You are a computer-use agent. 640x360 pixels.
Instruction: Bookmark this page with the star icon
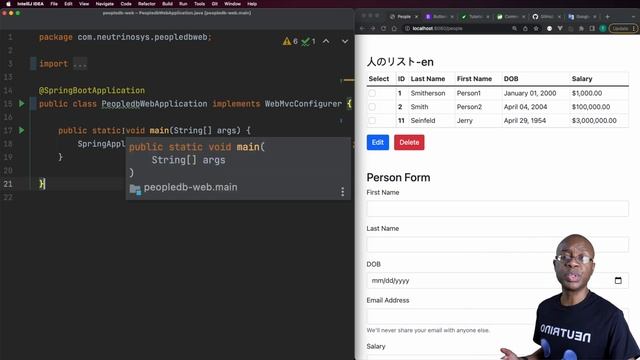coord(536,29)
